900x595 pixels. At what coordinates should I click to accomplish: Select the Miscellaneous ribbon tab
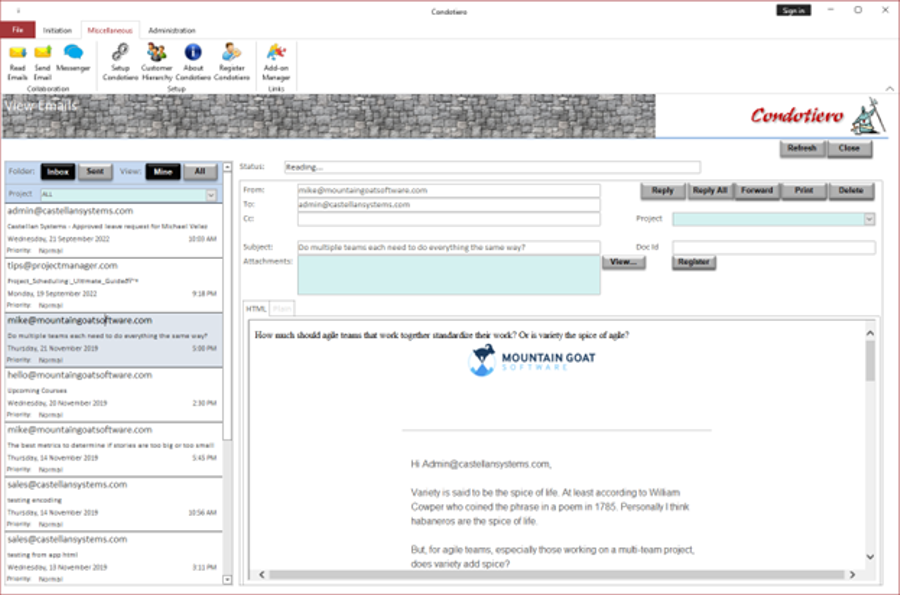coord(110,30)
